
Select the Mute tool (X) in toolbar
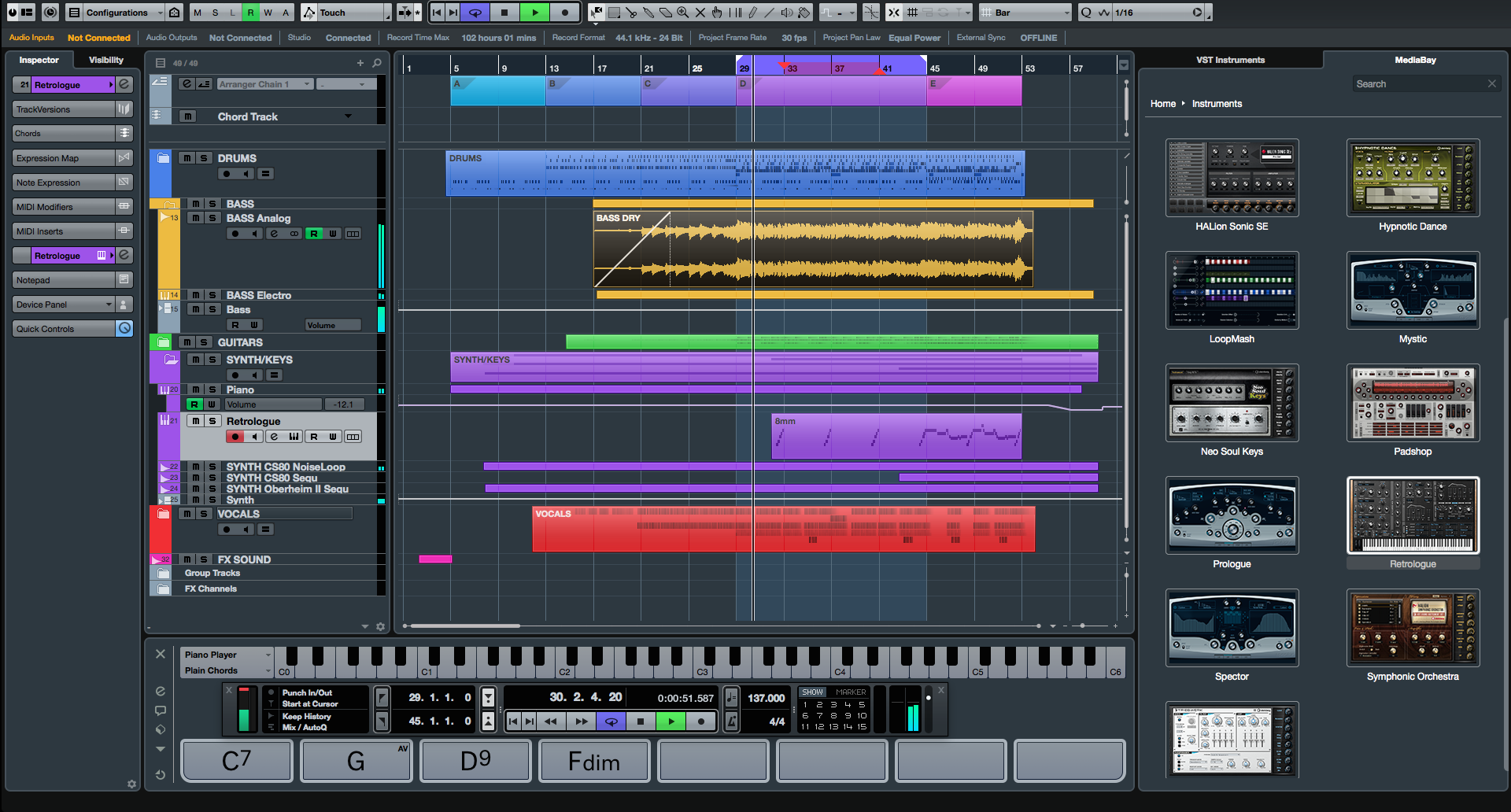tap(700, 13)
